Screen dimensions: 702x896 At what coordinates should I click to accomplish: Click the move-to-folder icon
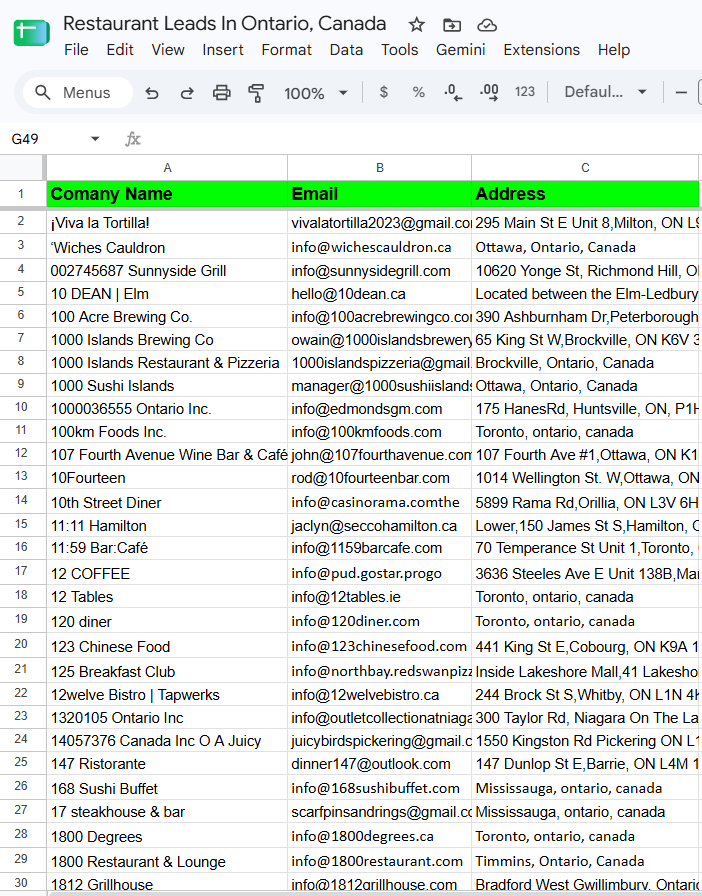click(452, 25)
